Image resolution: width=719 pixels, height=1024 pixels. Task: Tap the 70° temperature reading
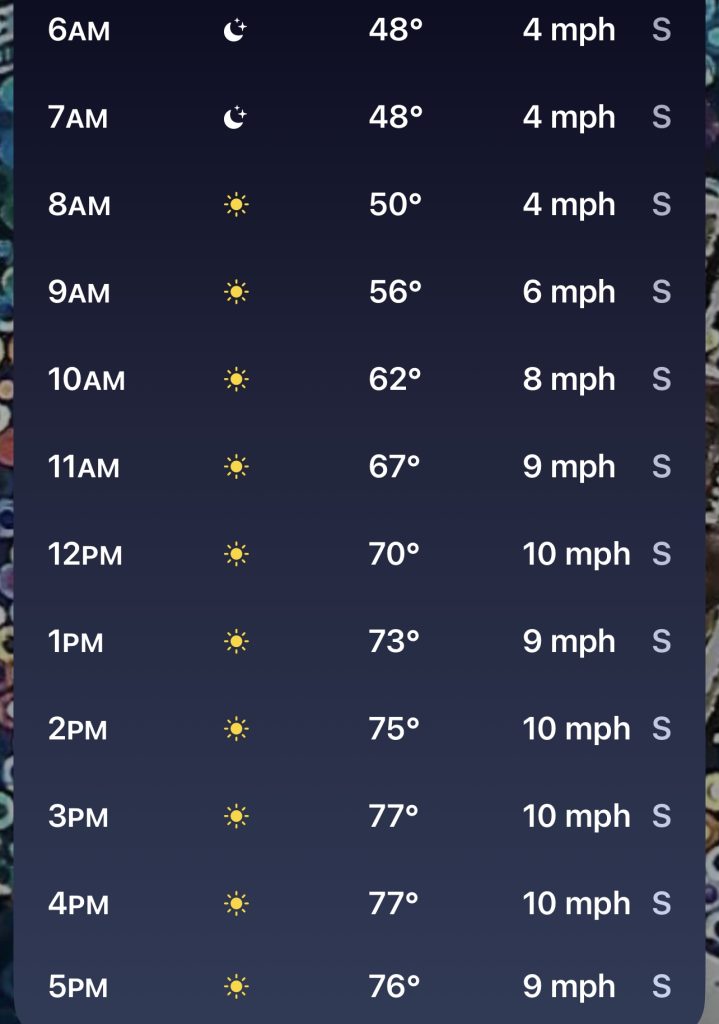pos(395,554)
